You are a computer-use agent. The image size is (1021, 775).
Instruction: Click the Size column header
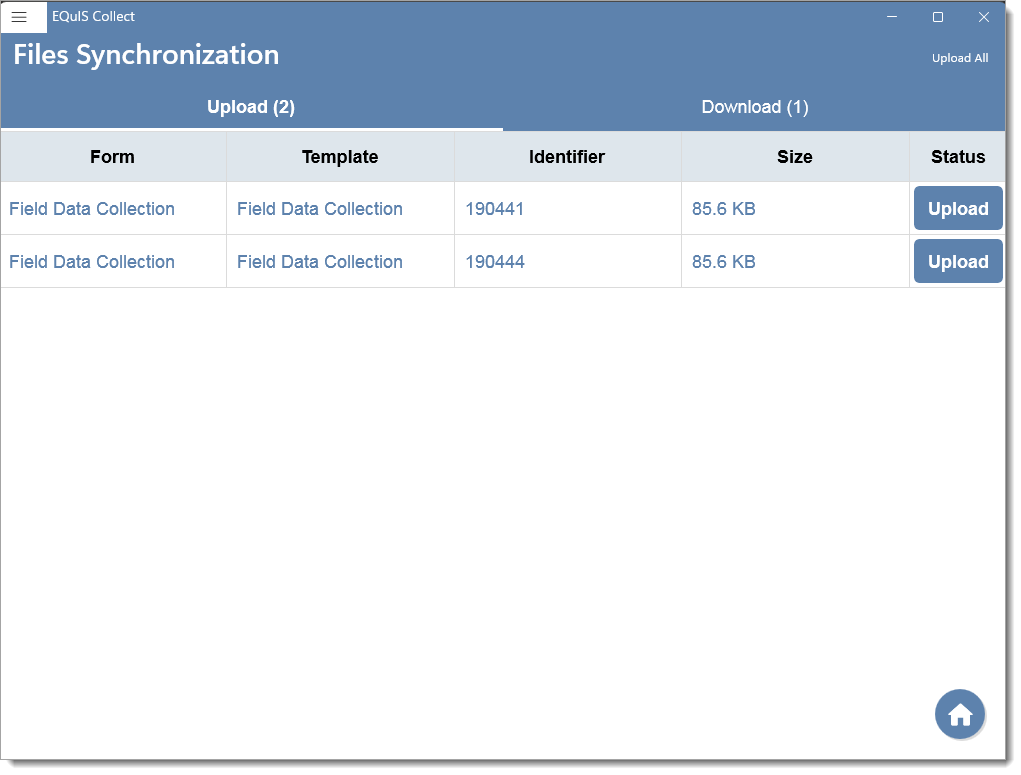[795, 157]
